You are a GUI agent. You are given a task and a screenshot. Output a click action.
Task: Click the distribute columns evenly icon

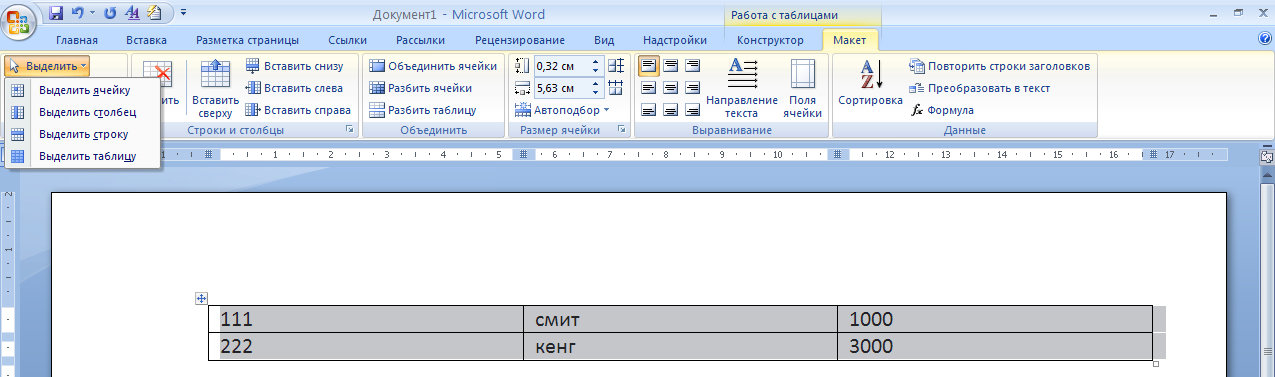(616, 88)
